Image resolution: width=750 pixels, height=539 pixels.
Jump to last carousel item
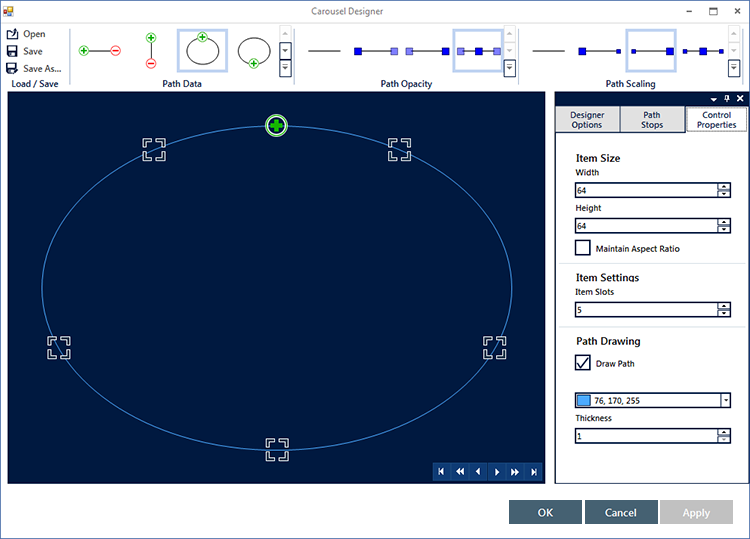coord(534,471)
